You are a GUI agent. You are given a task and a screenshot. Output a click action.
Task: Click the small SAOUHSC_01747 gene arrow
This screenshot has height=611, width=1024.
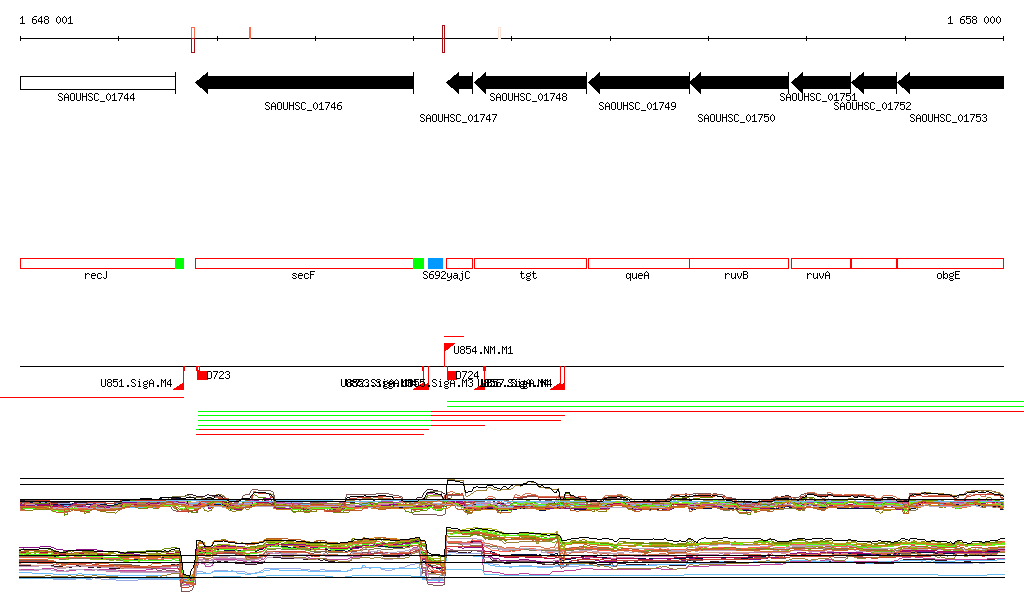tap(459, 83)
